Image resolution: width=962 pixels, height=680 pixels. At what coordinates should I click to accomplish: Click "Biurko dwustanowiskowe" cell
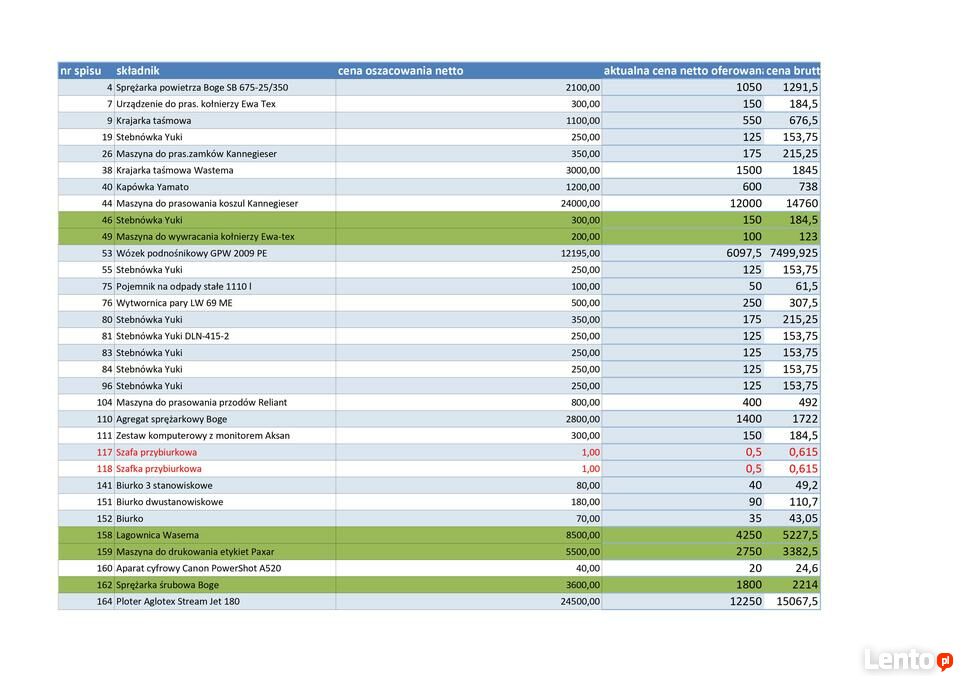click(169, 502)
